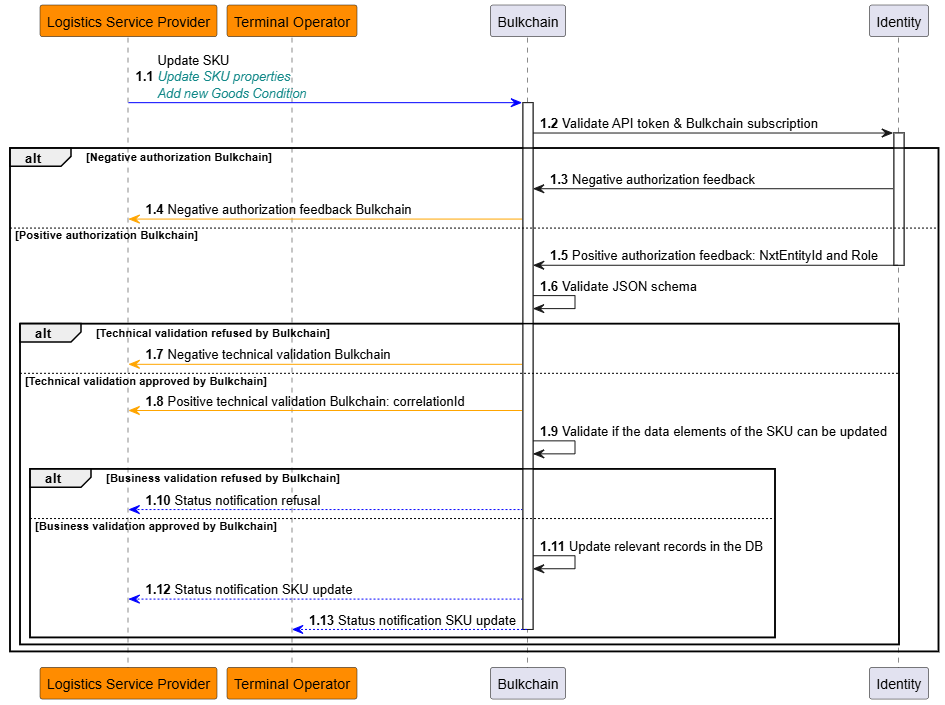
Task: Click the Bulkchain participant box at top
Action: [x=527, y=20]
